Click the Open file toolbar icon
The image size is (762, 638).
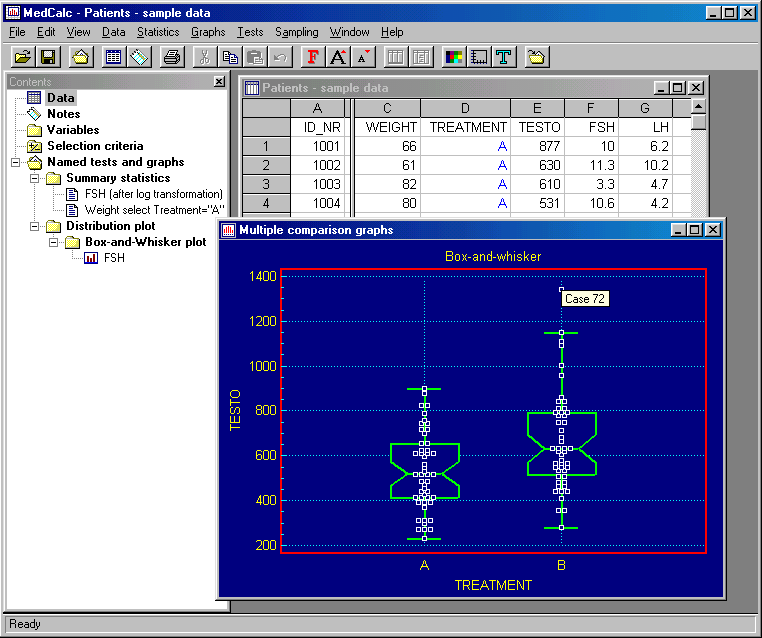point(23,57)
